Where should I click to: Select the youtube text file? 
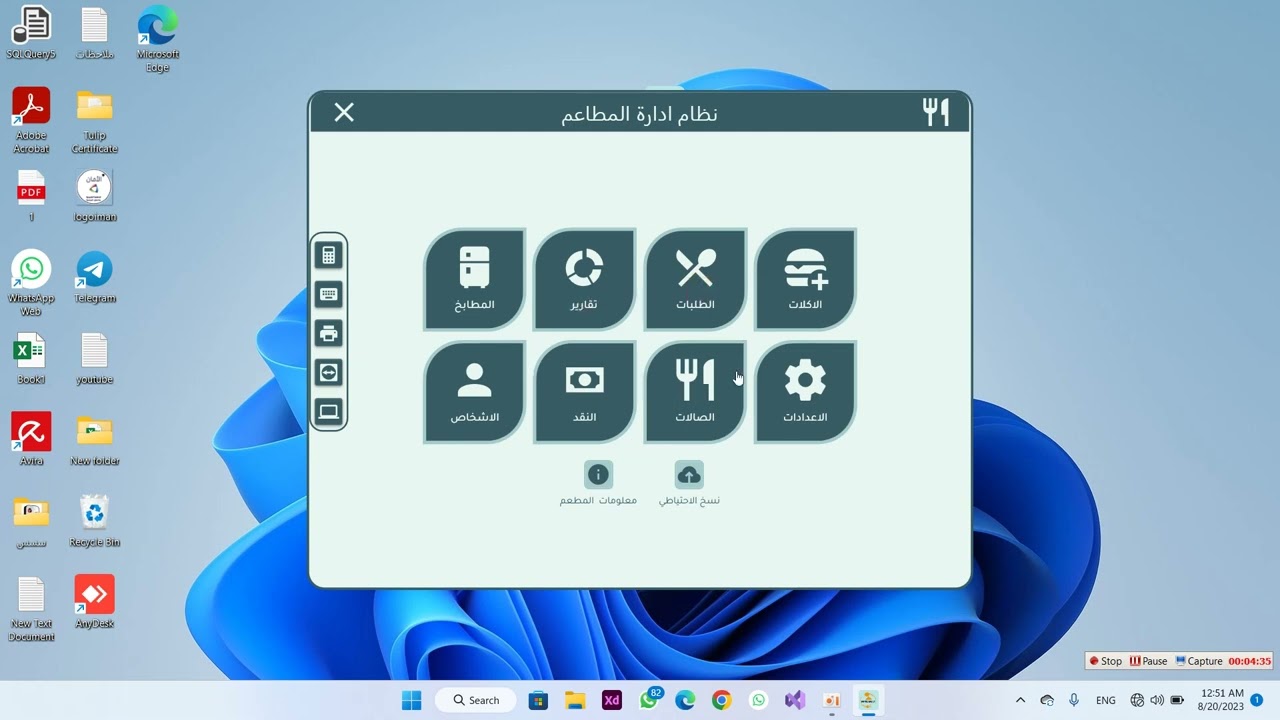pos(94,358)
